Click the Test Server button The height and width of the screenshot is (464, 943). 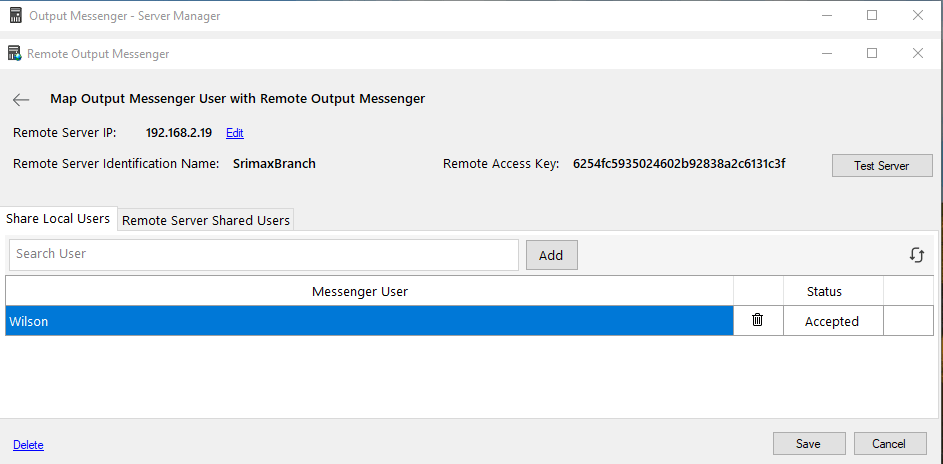coord(882,166)
